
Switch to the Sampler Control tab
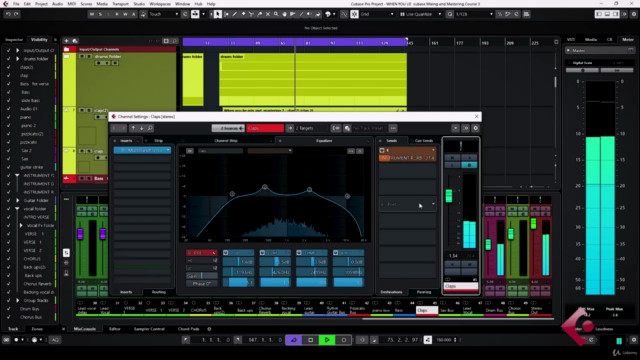(x=149, y=329)
